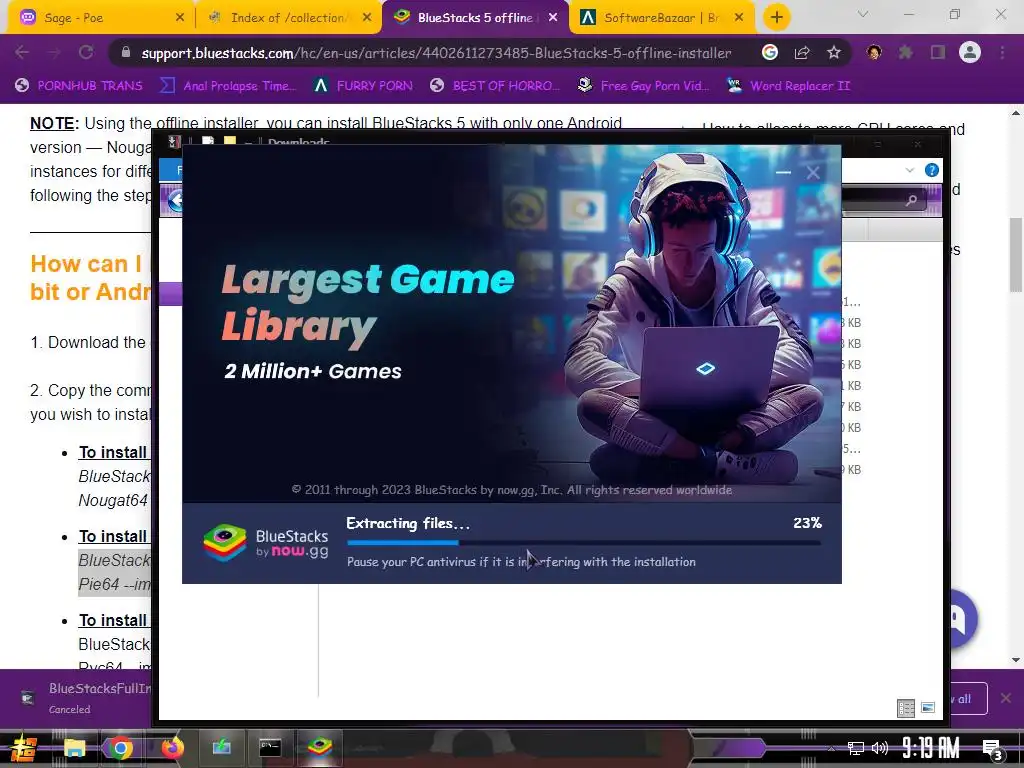The image size is (1024, 768).
Task: Open Chrome from the taskbar
Action: click(x=120, y=748)
